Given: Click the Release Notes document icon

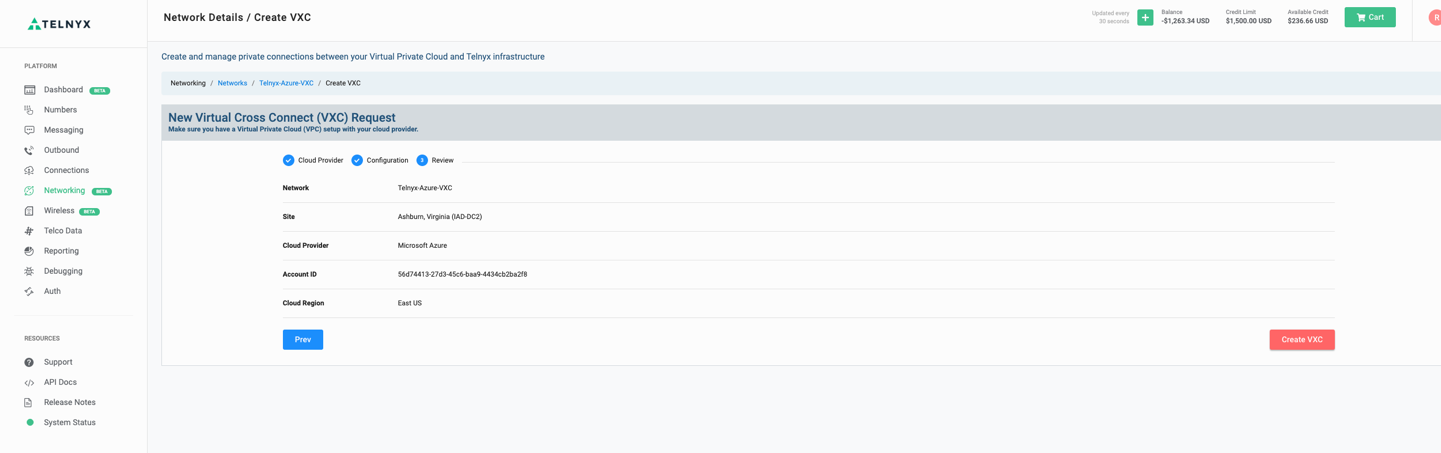Looking at the screenshot, I should [x=29, y=402].
